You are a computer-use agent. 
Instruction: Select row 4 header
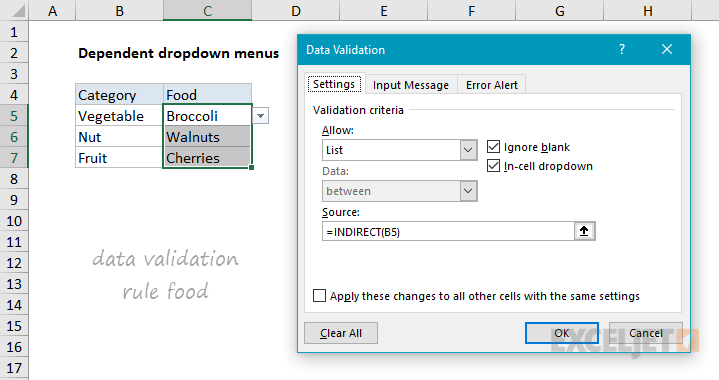14,95
